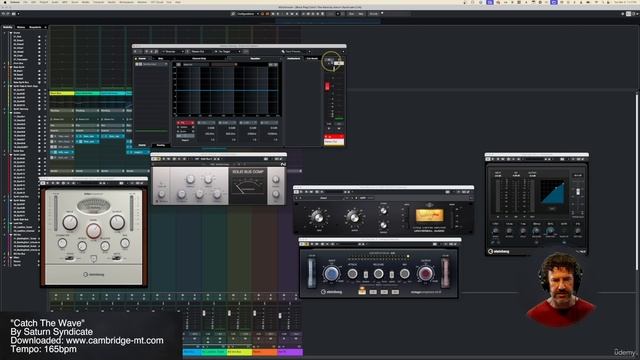Open the Workspaces menu
Viewport: 640px width, 360px height.
click(126, 2)
